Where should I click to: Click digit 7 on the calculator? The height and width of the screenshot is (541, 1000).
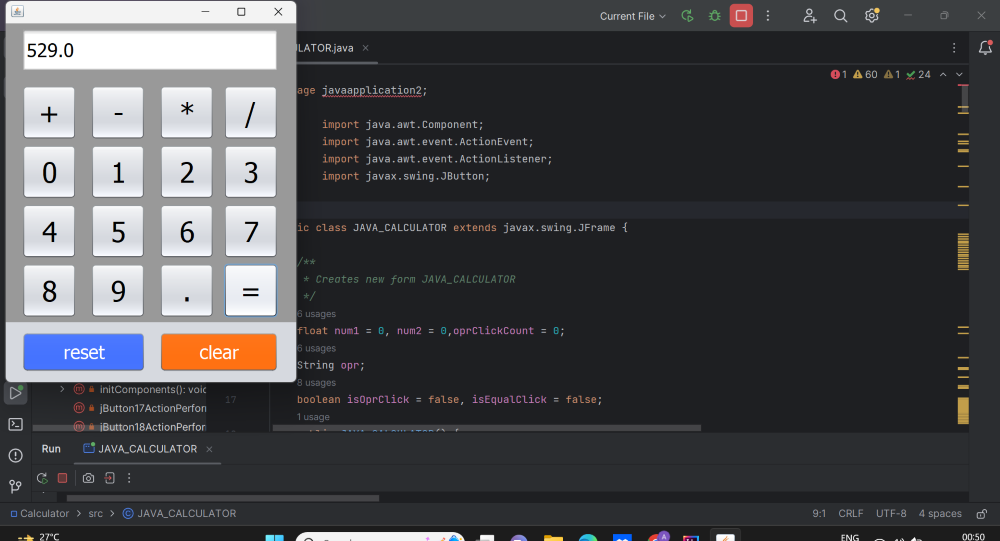[251, 232]
